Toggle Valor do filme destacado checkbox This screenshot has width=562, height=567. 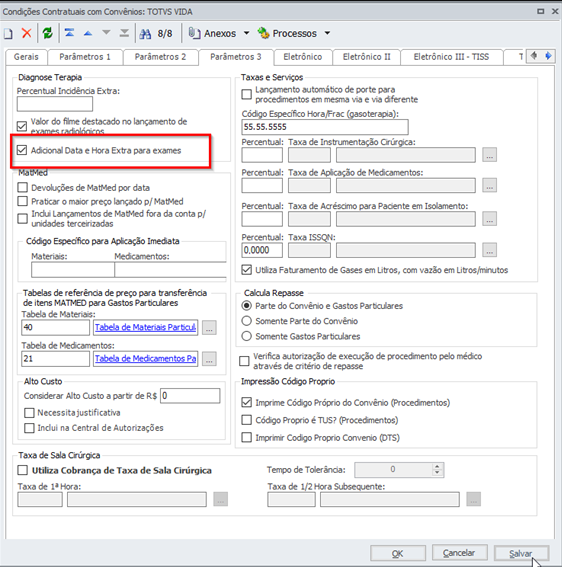click(22, 126)
